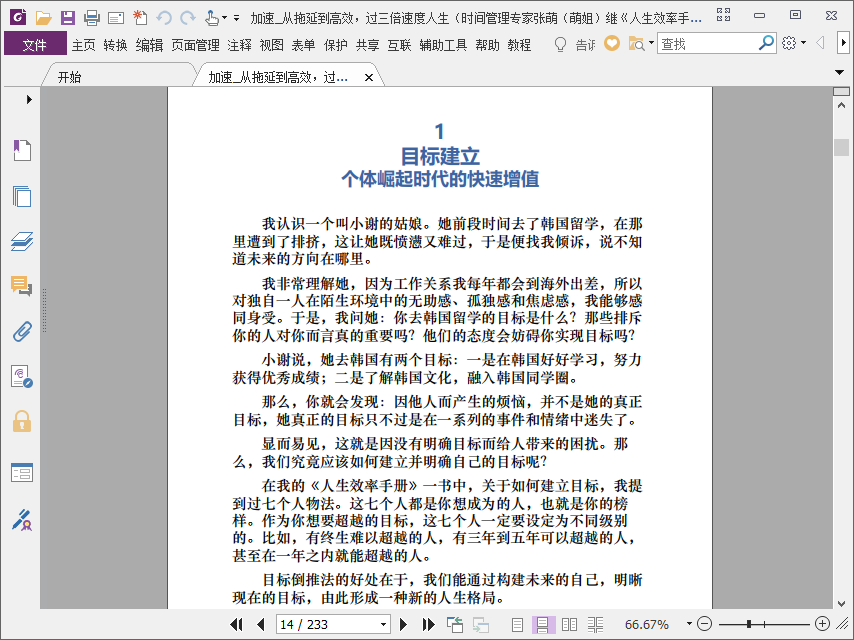Image resolution: width=854 pixels, height=640 pixels.
Task: Undo the last action
Action: [x=164, y=18]
